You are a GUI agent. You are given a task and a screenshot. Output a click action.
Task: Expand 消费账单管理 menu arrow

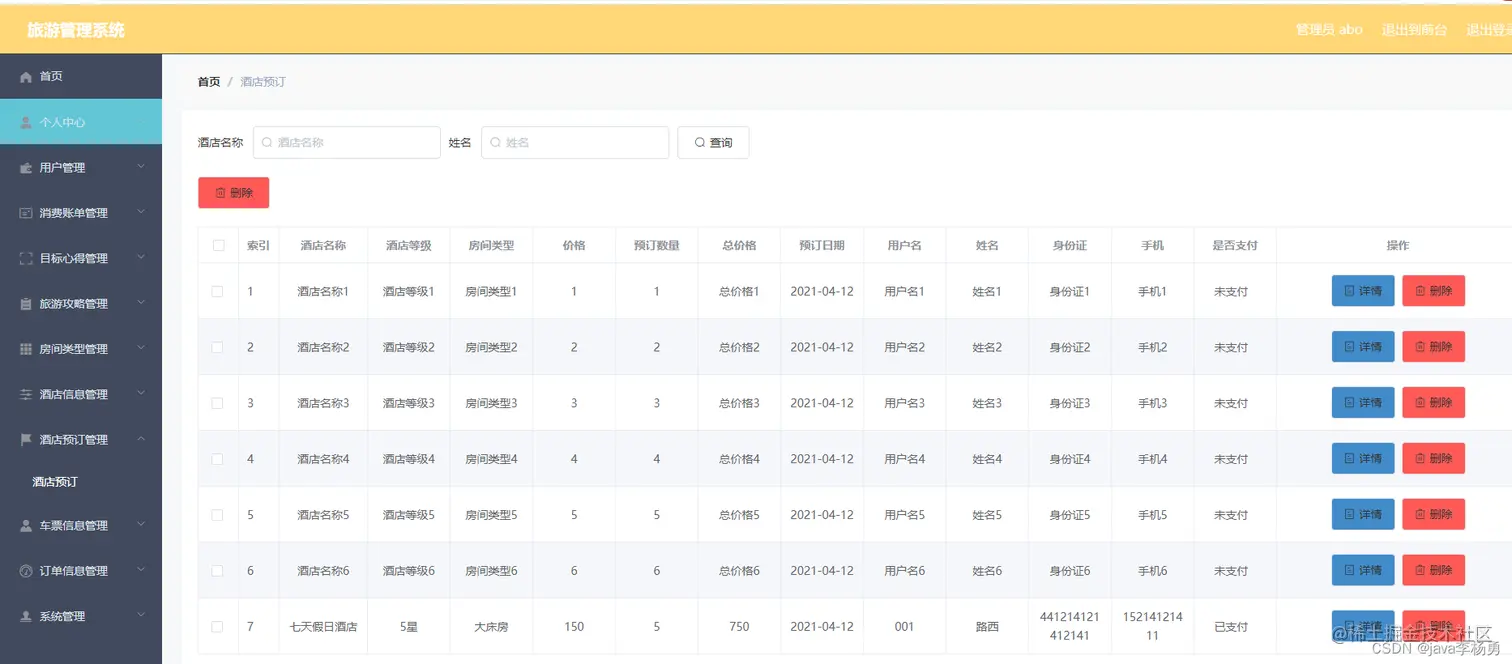coord(141,212)
